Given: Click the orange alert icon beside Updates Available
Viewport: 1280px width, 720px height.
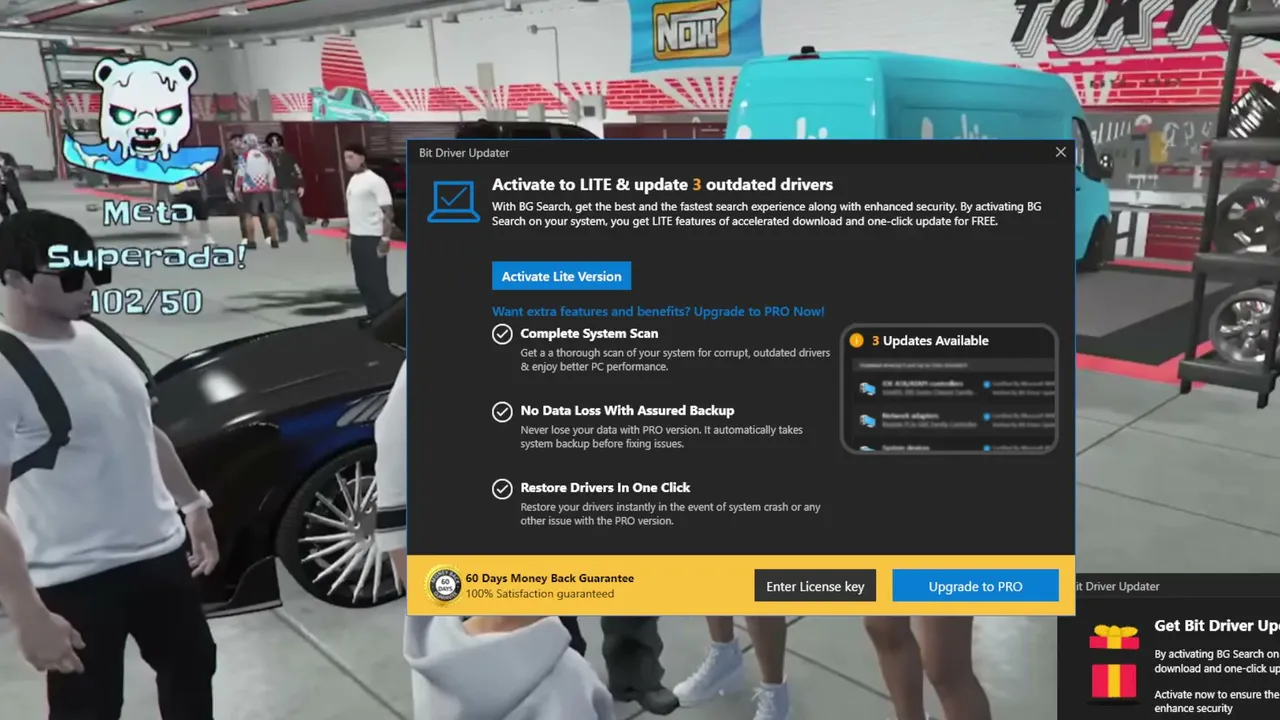Looking at the screenshot, I should point(856,340).
